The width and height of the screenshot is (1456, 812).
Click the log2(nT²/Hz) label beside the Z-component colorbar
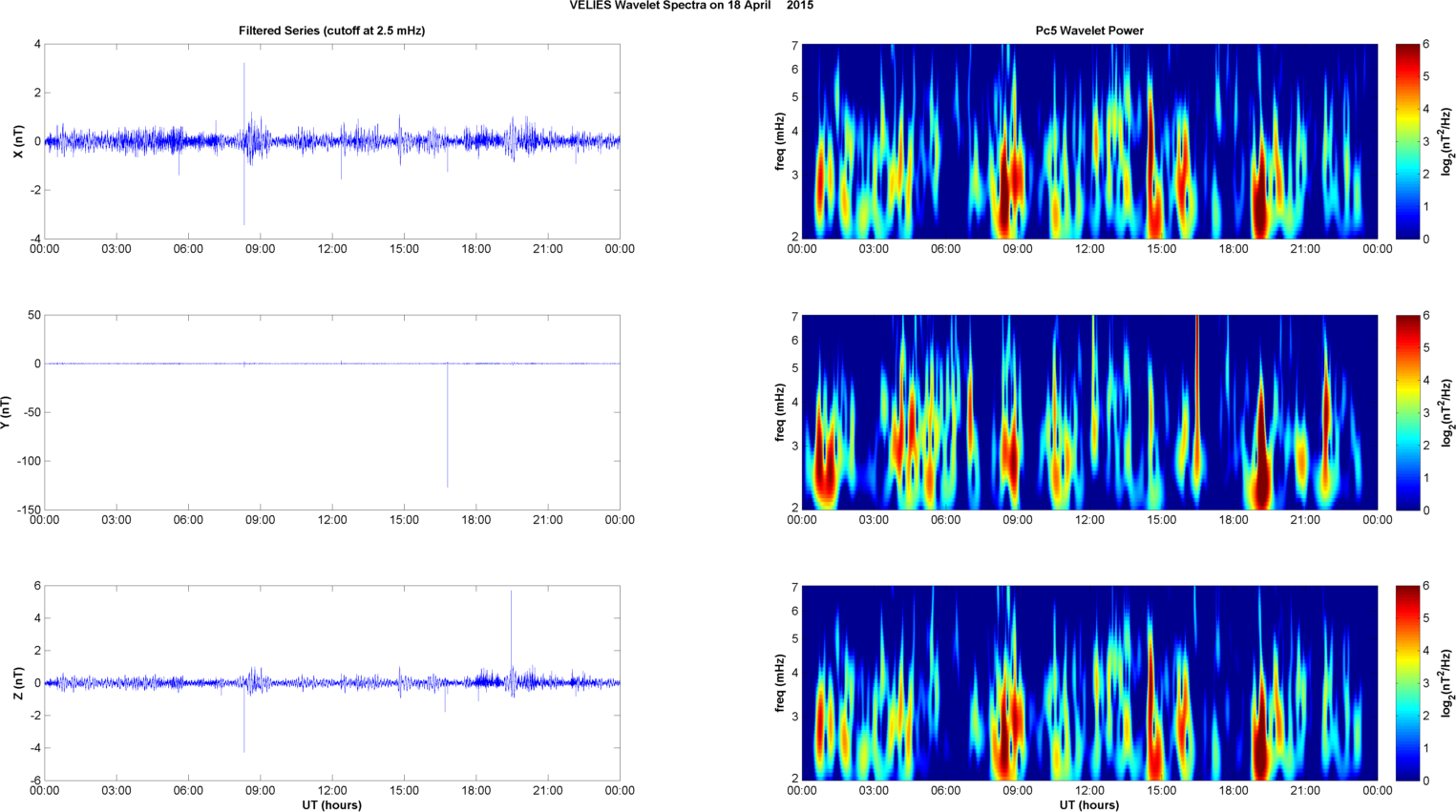[1447, 683]
